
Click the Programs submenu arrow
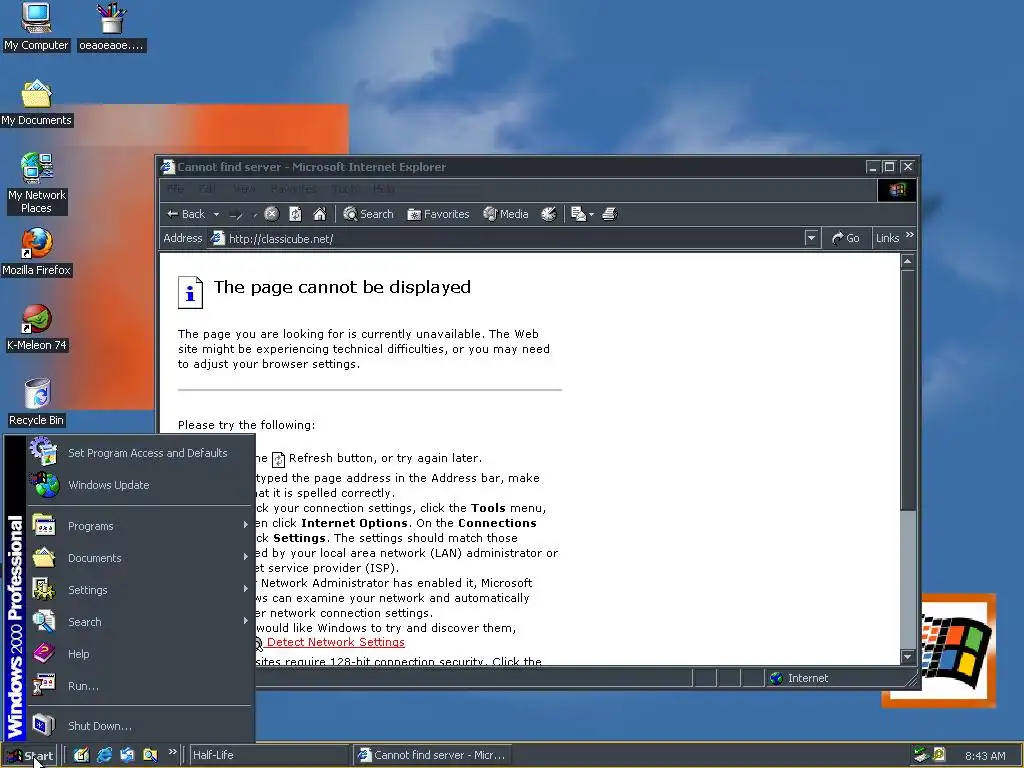(x=246, y=525)
